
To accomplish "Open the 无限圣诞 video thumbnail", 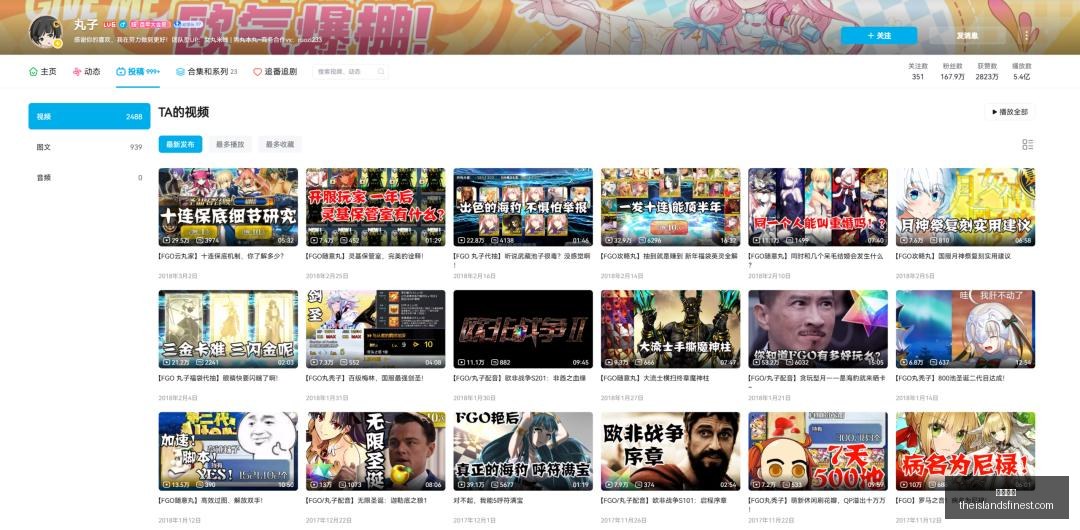I will point(375,451).
